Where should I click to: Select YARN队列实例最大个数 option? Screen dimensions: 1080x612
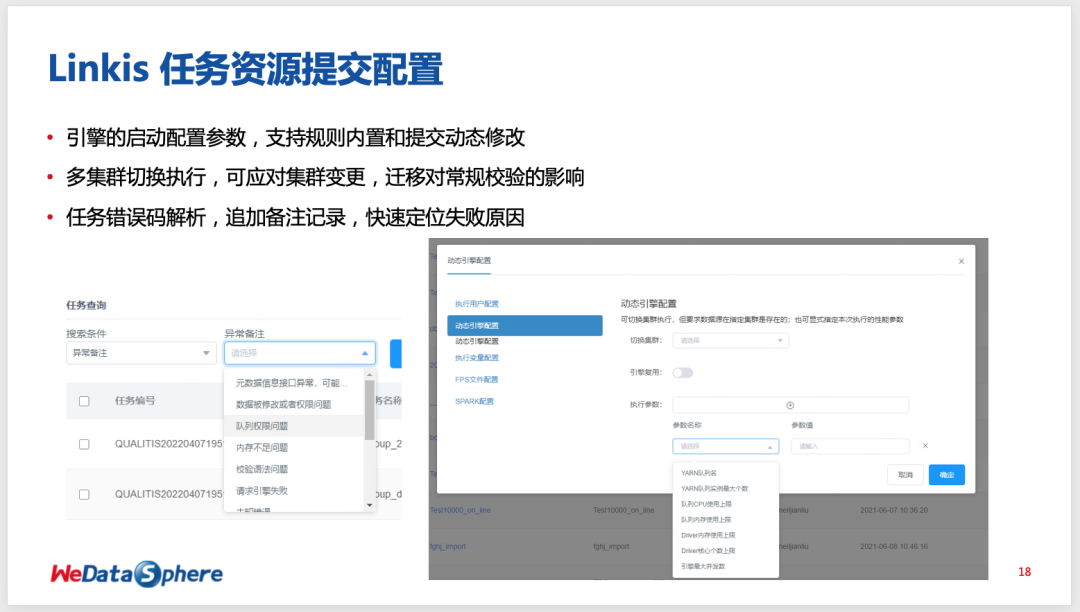click(x=725, y=489)
